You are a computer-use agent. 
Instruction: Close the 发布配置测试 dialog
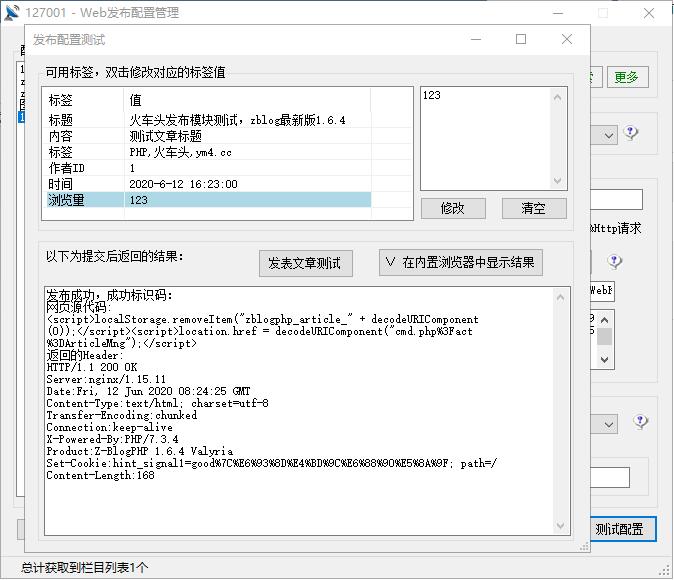click(x=567, y=40)
